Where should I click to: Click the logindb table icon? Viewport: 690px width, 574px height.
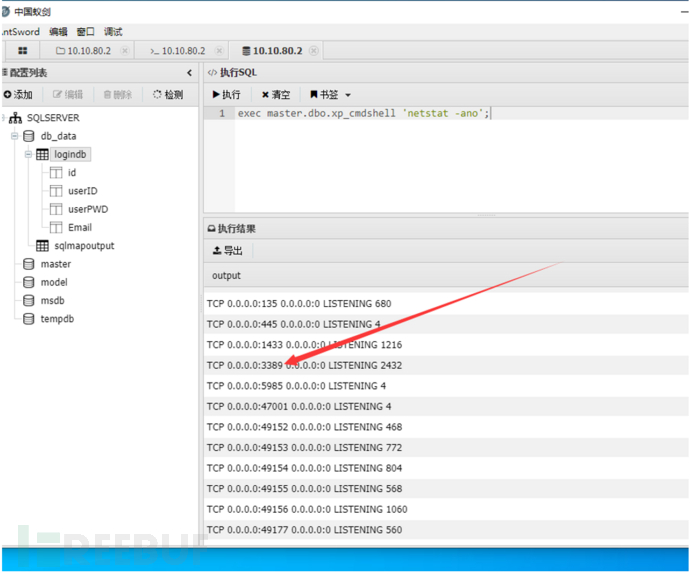pos(42,155)
